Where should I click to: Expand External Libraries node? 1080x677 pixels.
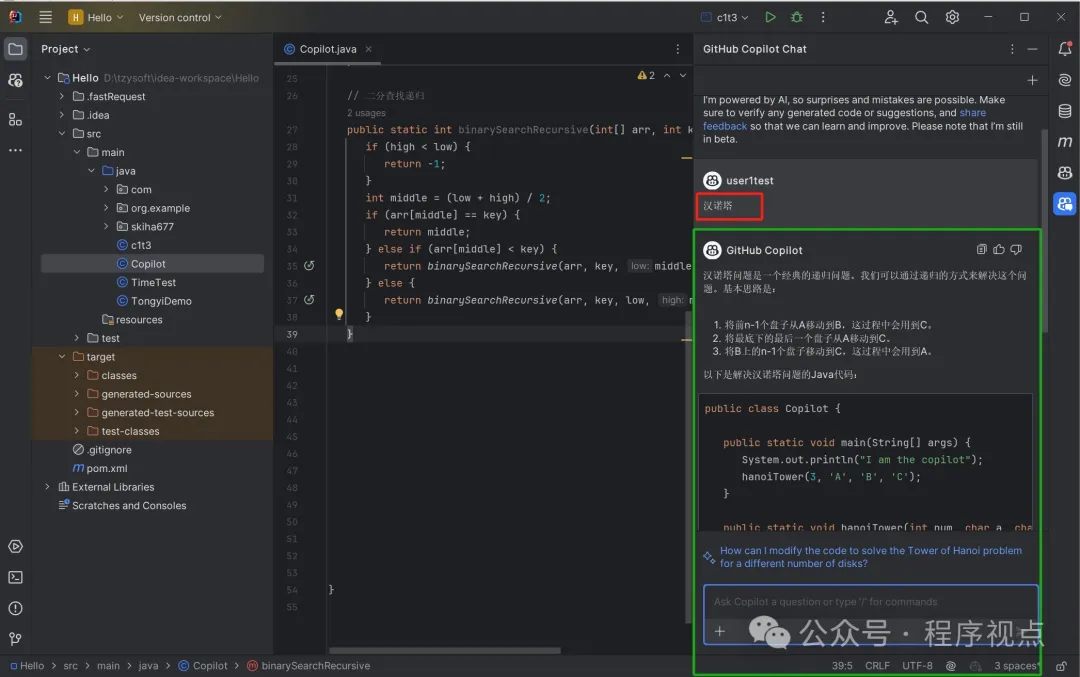[x=48, y=487]
